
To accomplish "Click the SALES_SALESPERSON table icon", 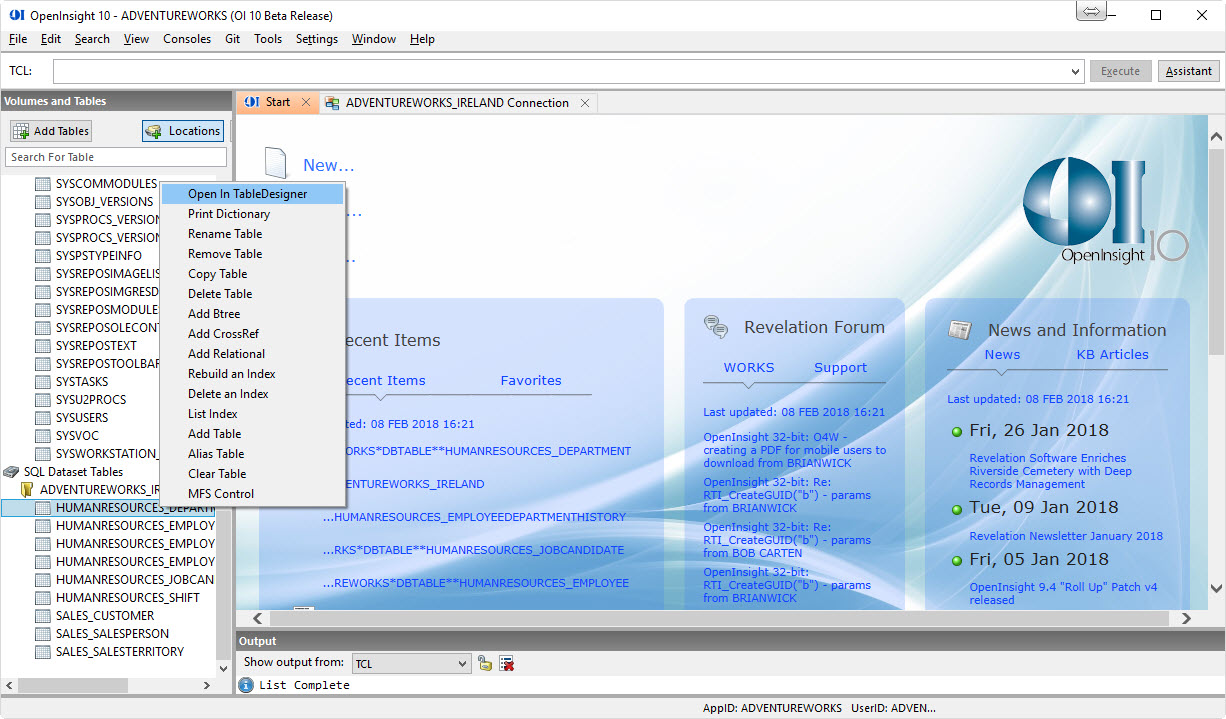I will pos(43,634).
